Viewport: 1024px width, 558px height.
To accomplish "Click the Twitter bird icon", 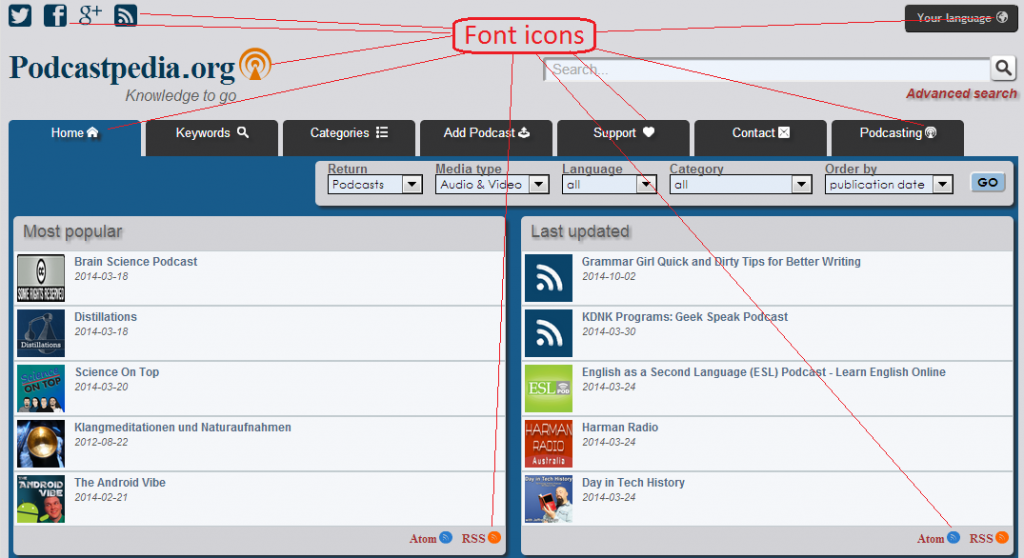I will [20, 15].
